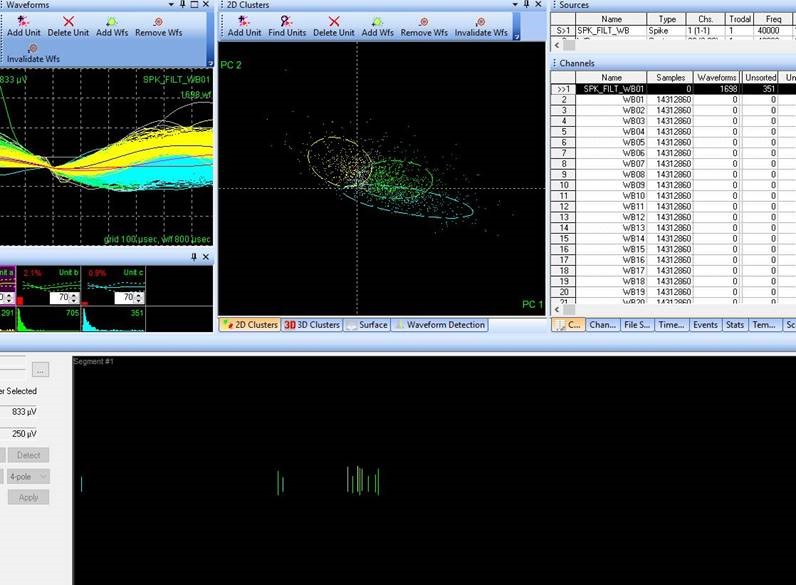Open the 2D Clusters panel options arrow
796x585 pixels.
[515, 5]
